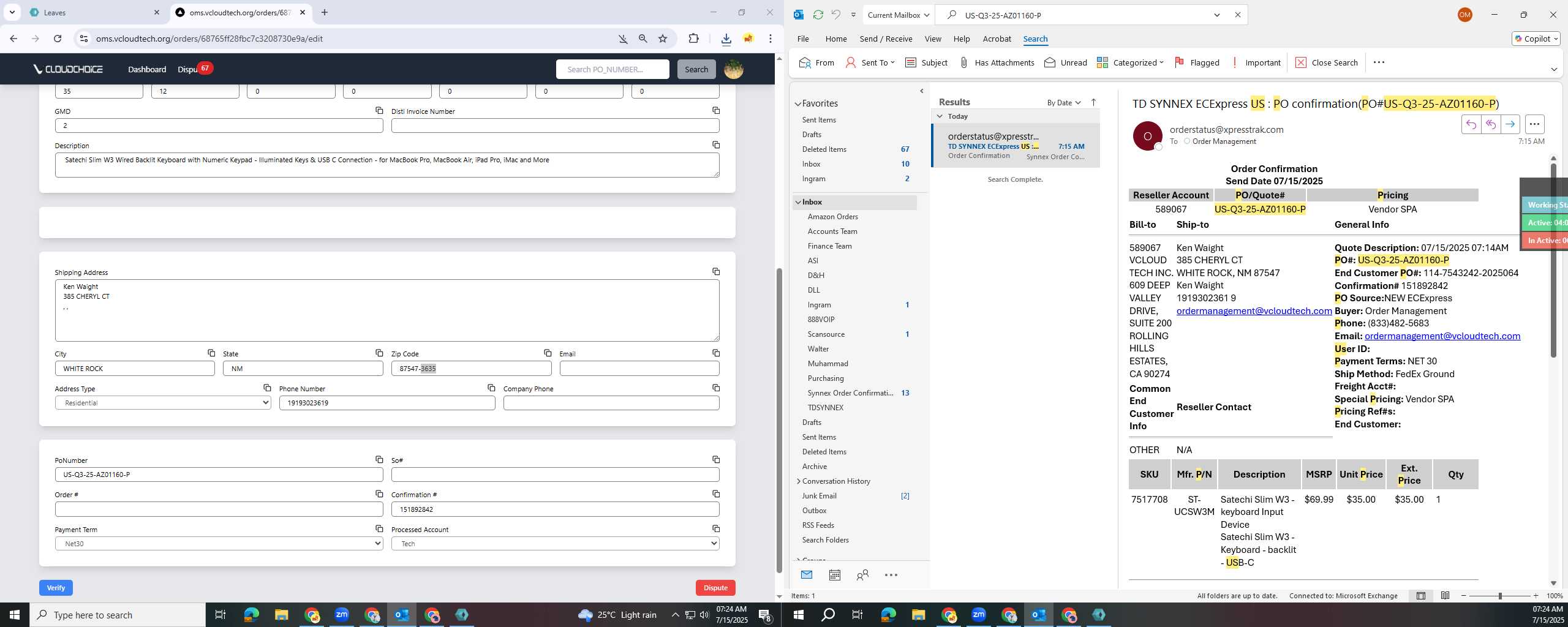Click the blue Verify button
The width and height of the screenshot is (1568, 627).
tap(56, 588)
